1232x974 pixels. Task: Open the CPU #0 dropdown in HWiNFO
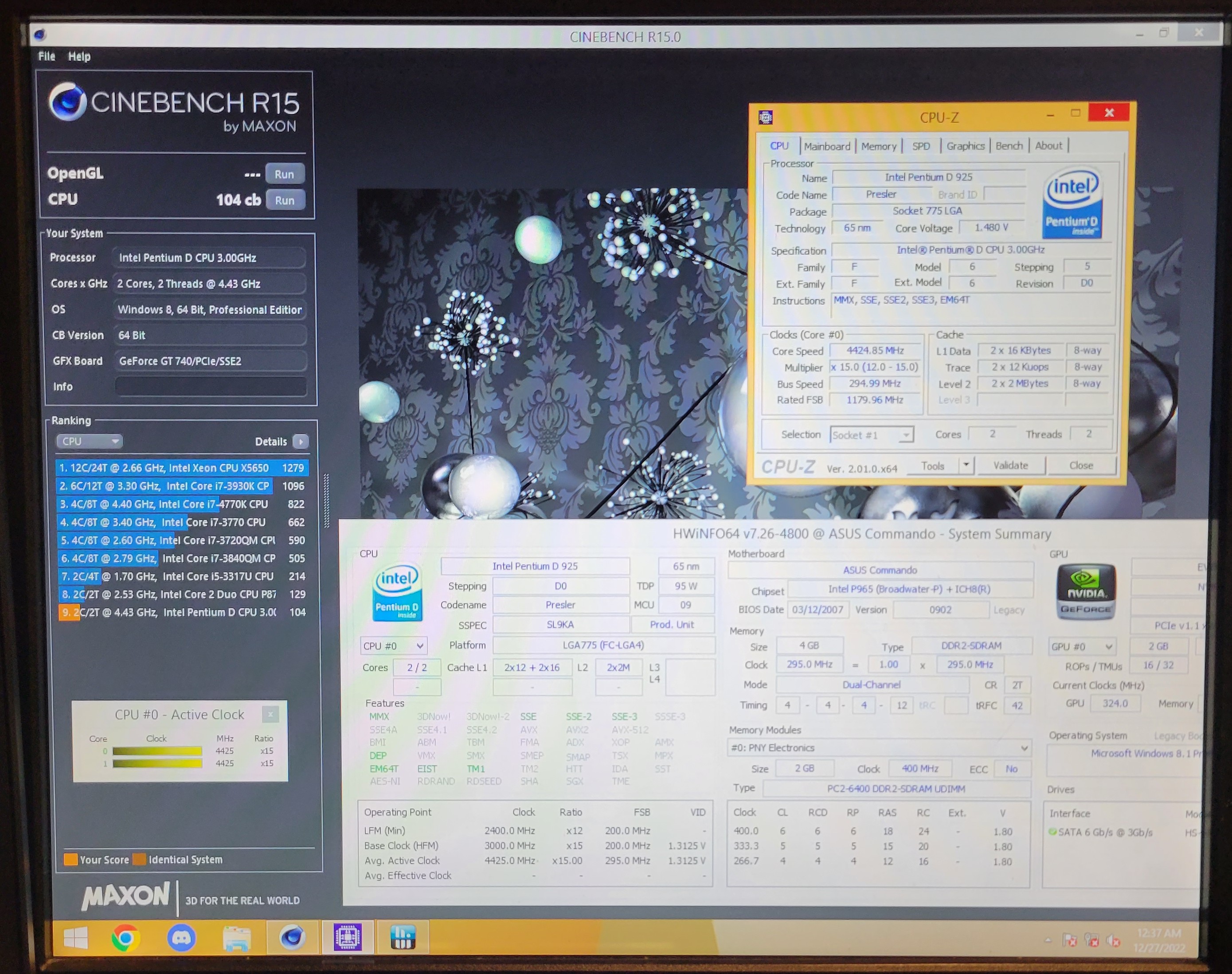tap(393, 645)
